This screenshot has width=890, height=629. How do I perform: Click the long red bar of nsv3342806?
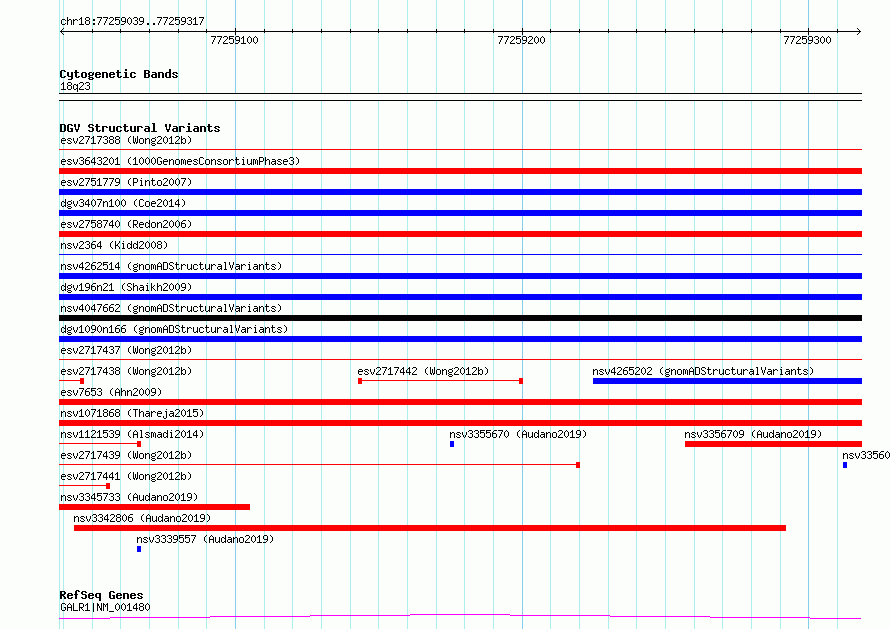[x=430, y=528]
